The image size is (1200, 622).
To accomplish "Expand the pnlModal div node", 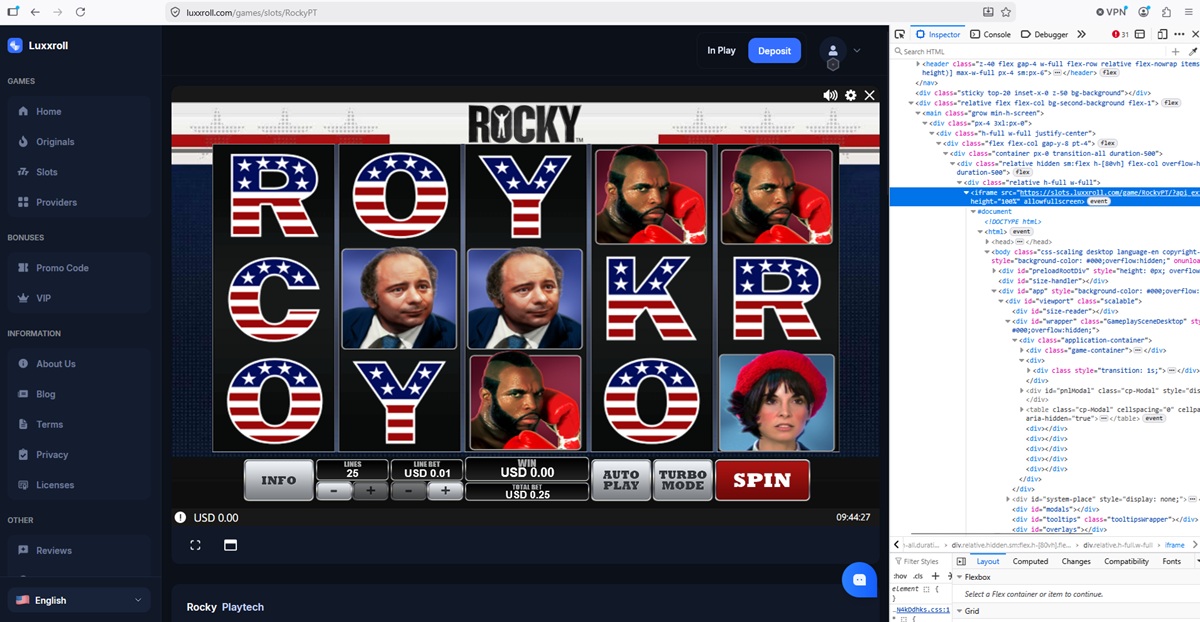I will [1022, 390].
